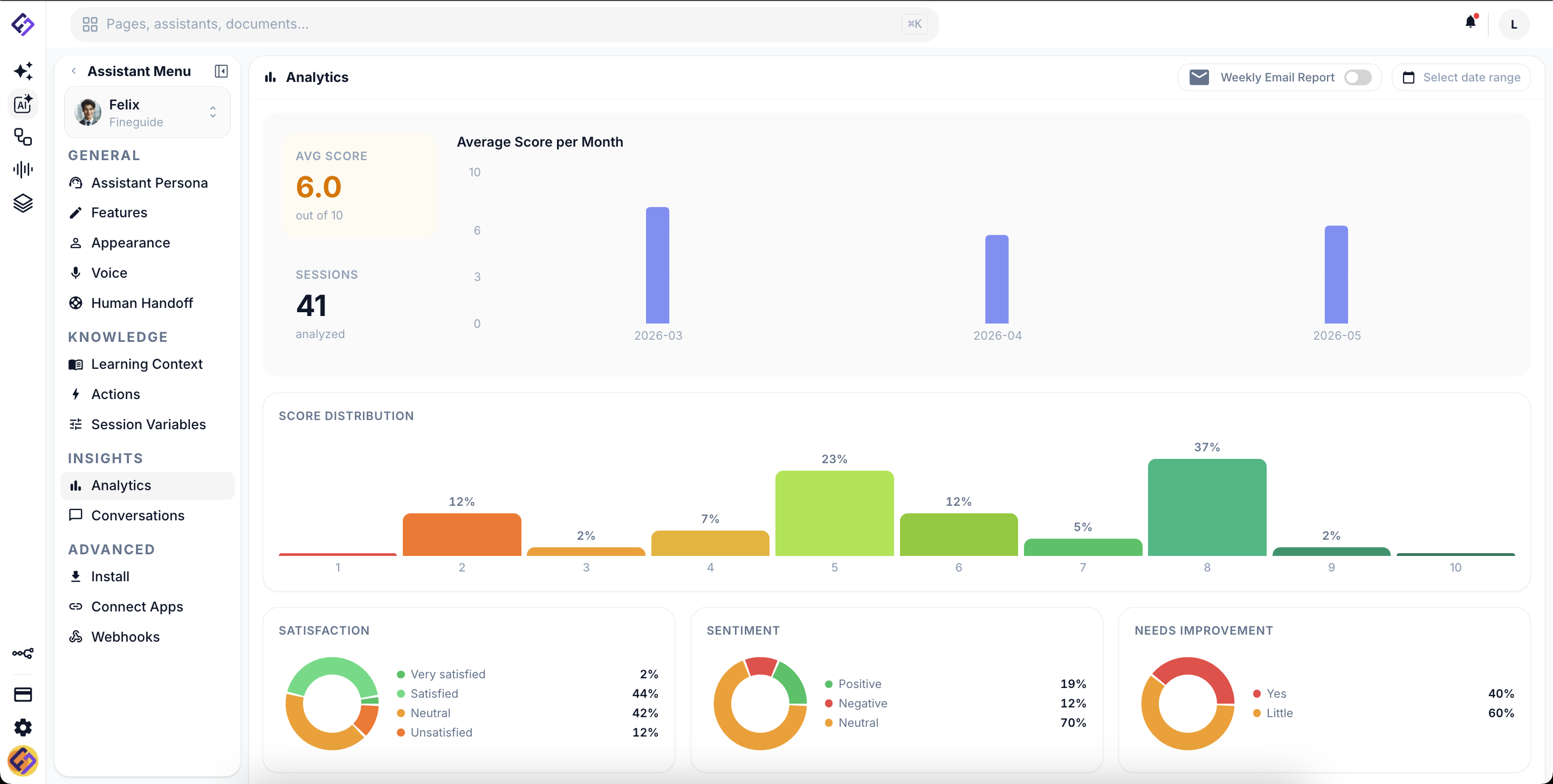Click the Positive sentiment legend entry
Screen dimensions: 1553x784
pyautogui.click(x=956, y=684)
